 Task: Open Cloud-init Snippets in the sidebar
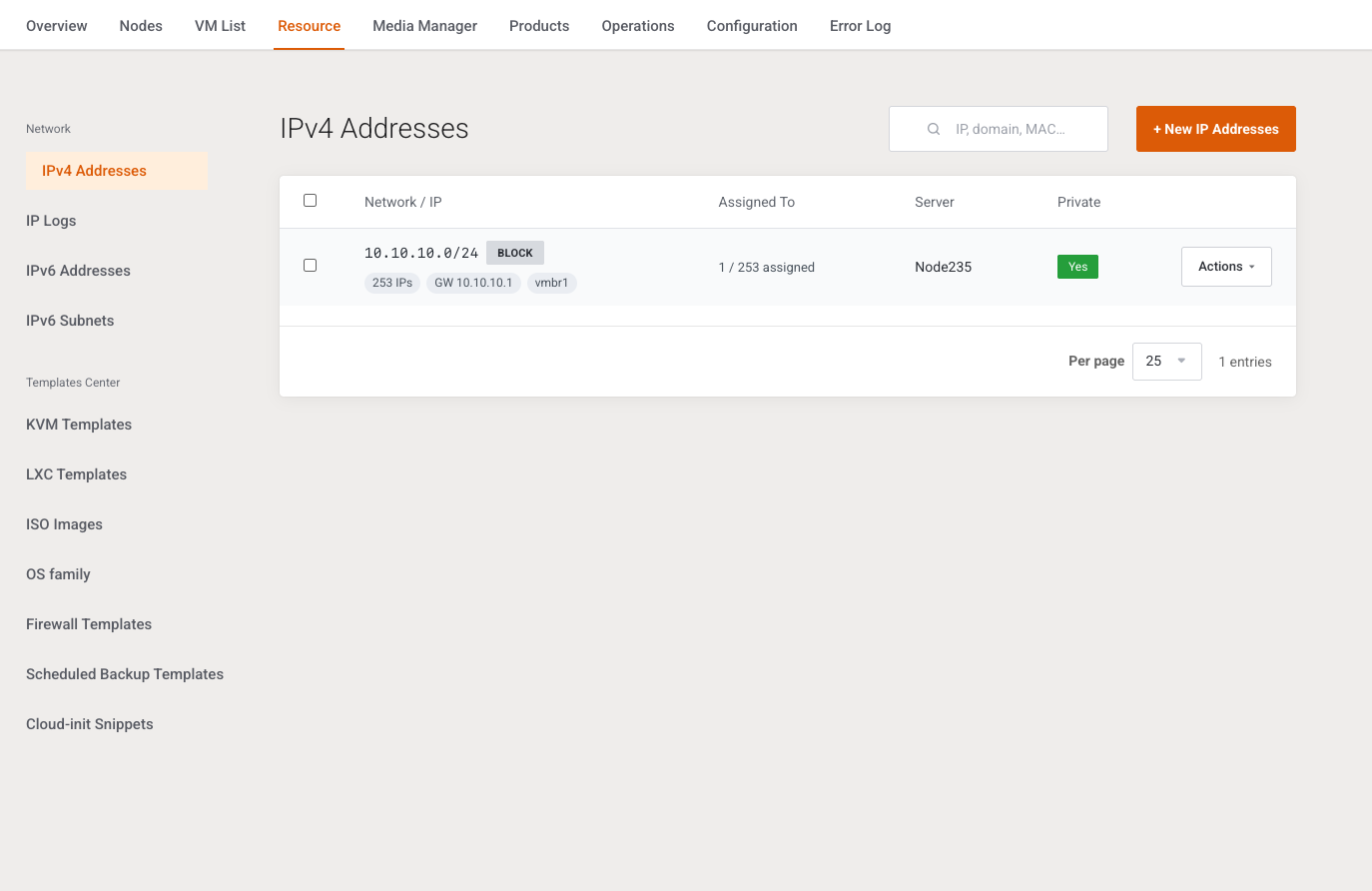pyautogui.click(x=90, y=724)
